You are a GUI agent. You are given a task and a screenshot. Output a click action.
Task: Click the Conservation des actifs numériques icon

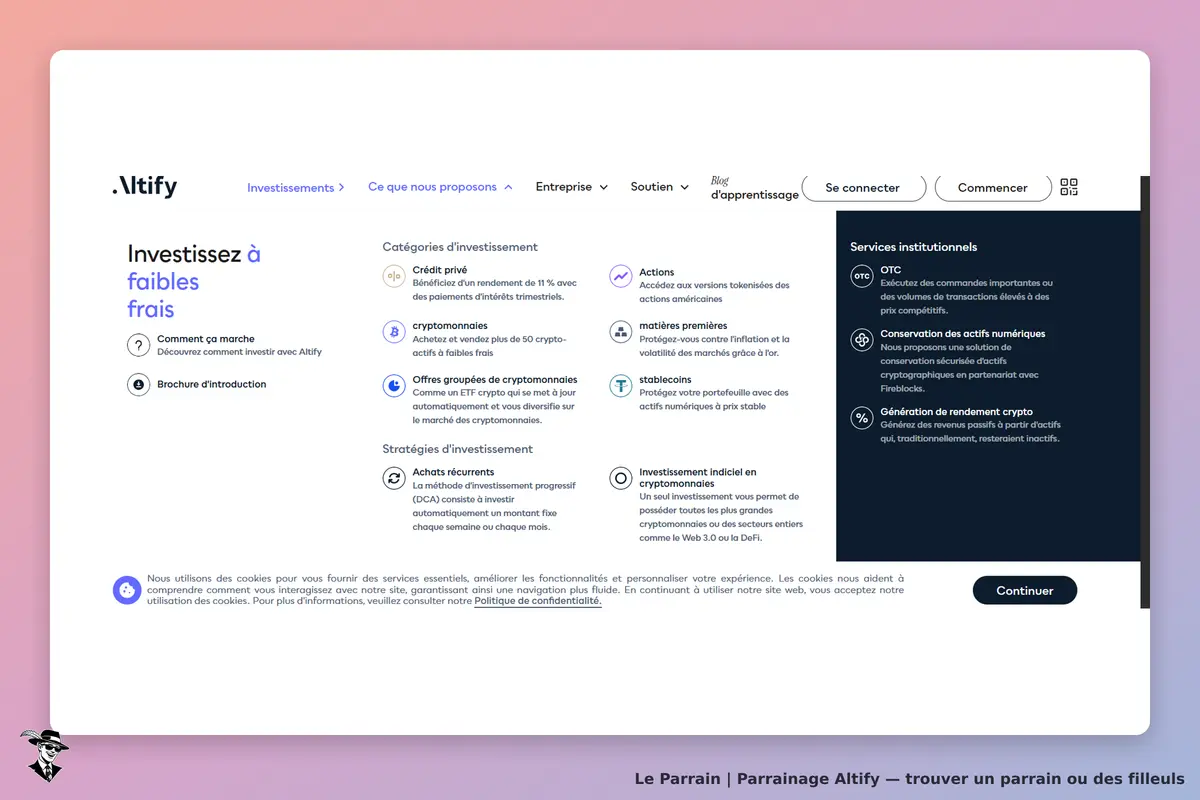(862, 340)
